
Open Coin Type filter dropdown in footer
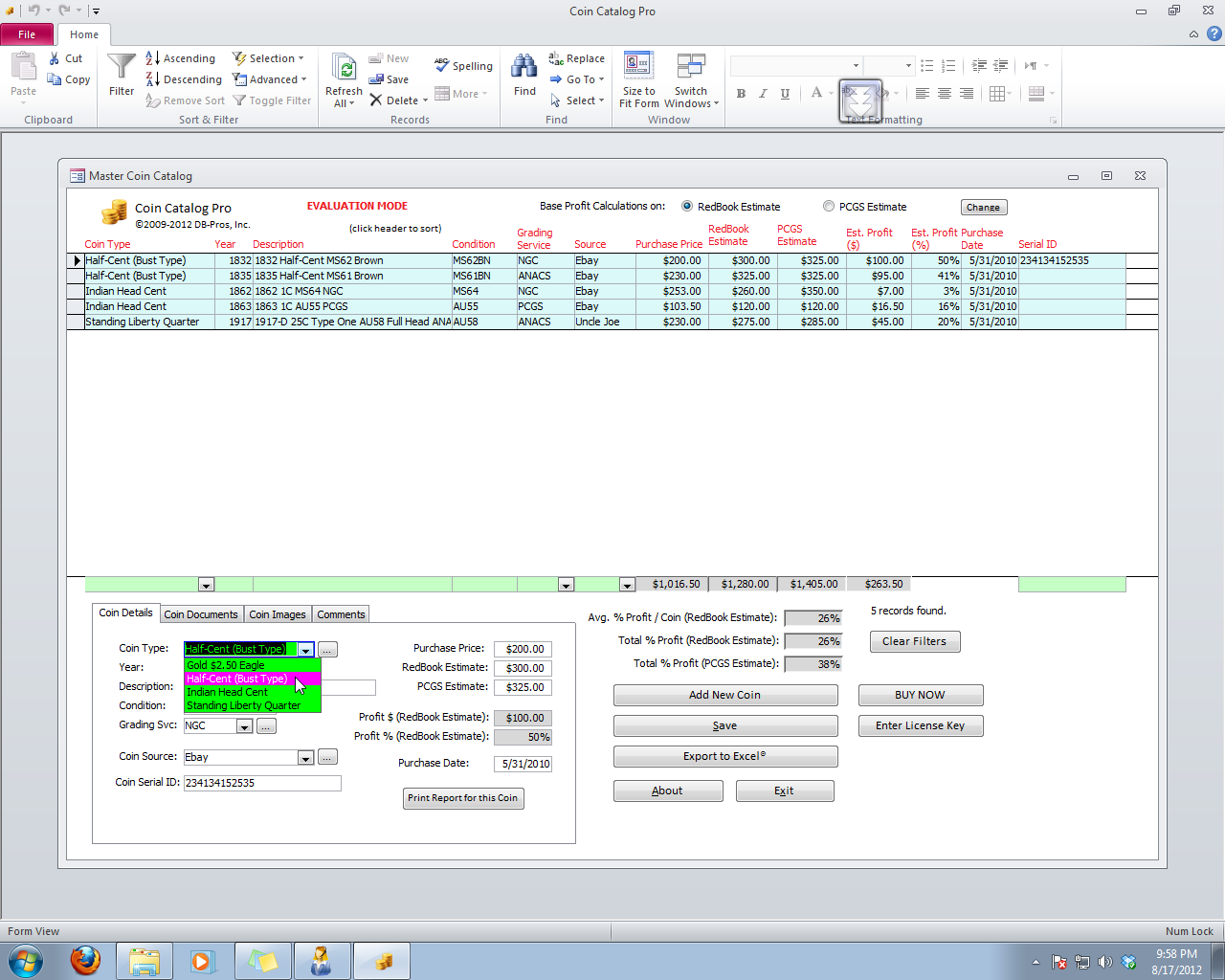(x=206, y=585)
